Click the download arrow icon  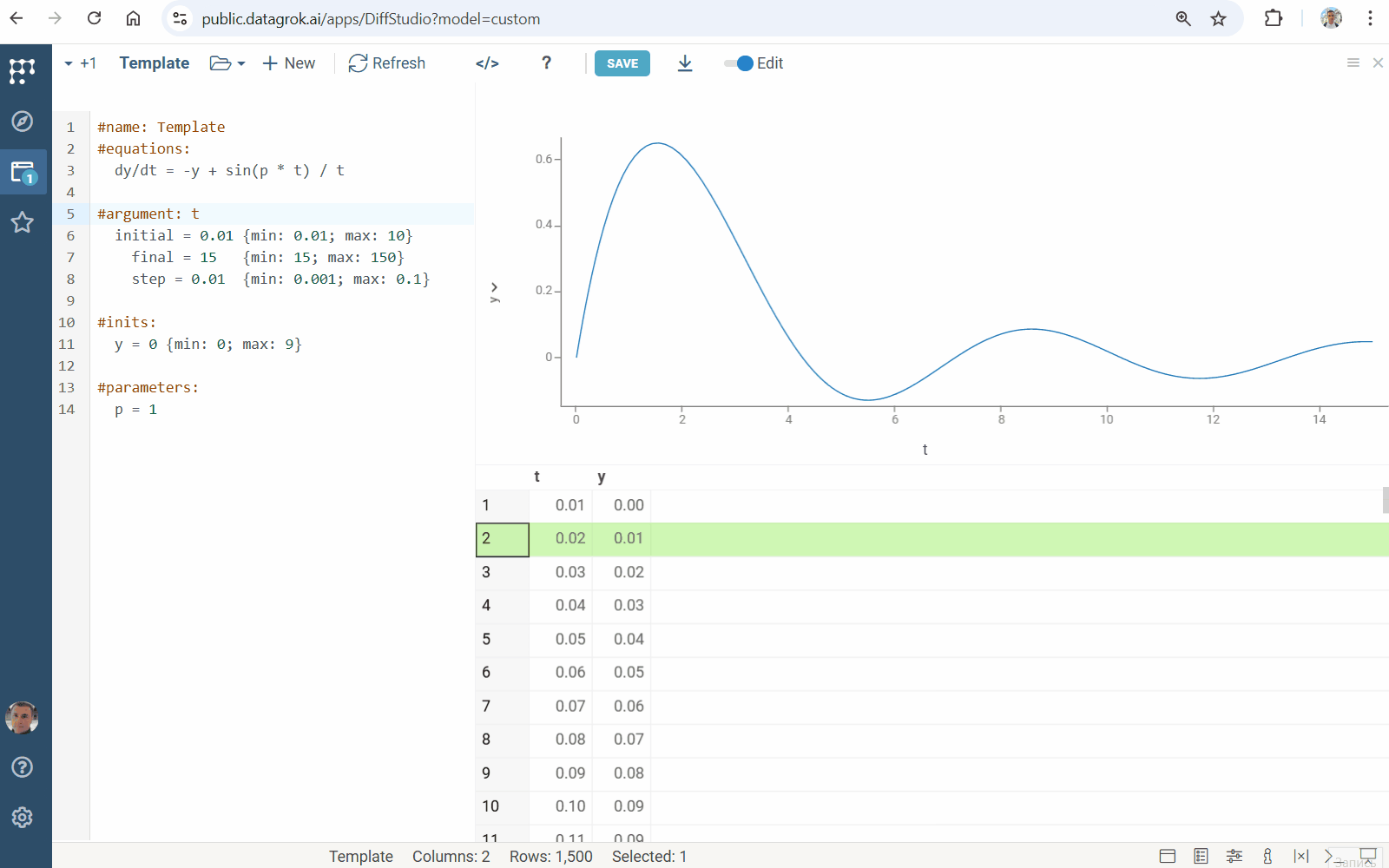pyautogui.click(x=685, y=63)
